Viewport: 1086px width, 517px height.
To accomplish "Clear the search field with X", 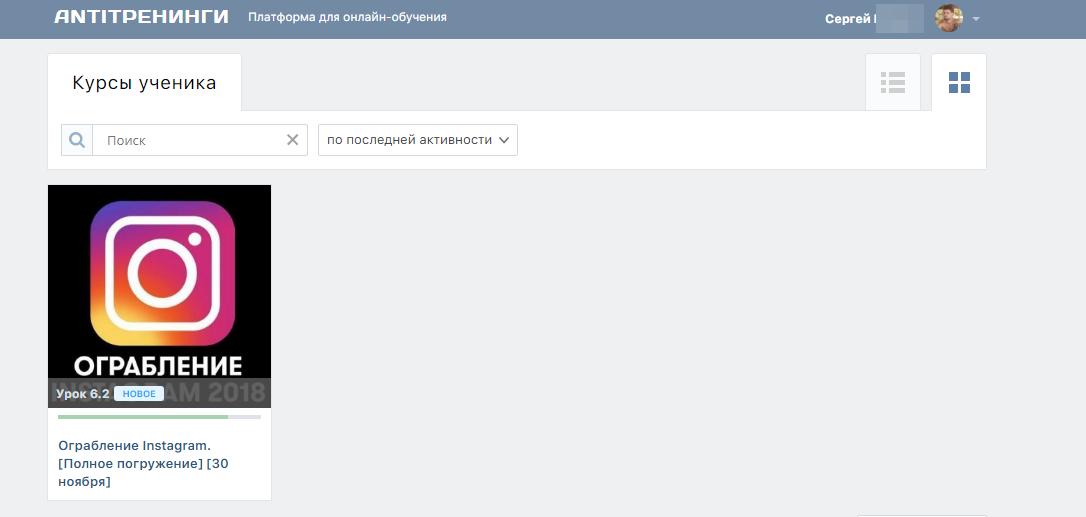I will 292,140.
